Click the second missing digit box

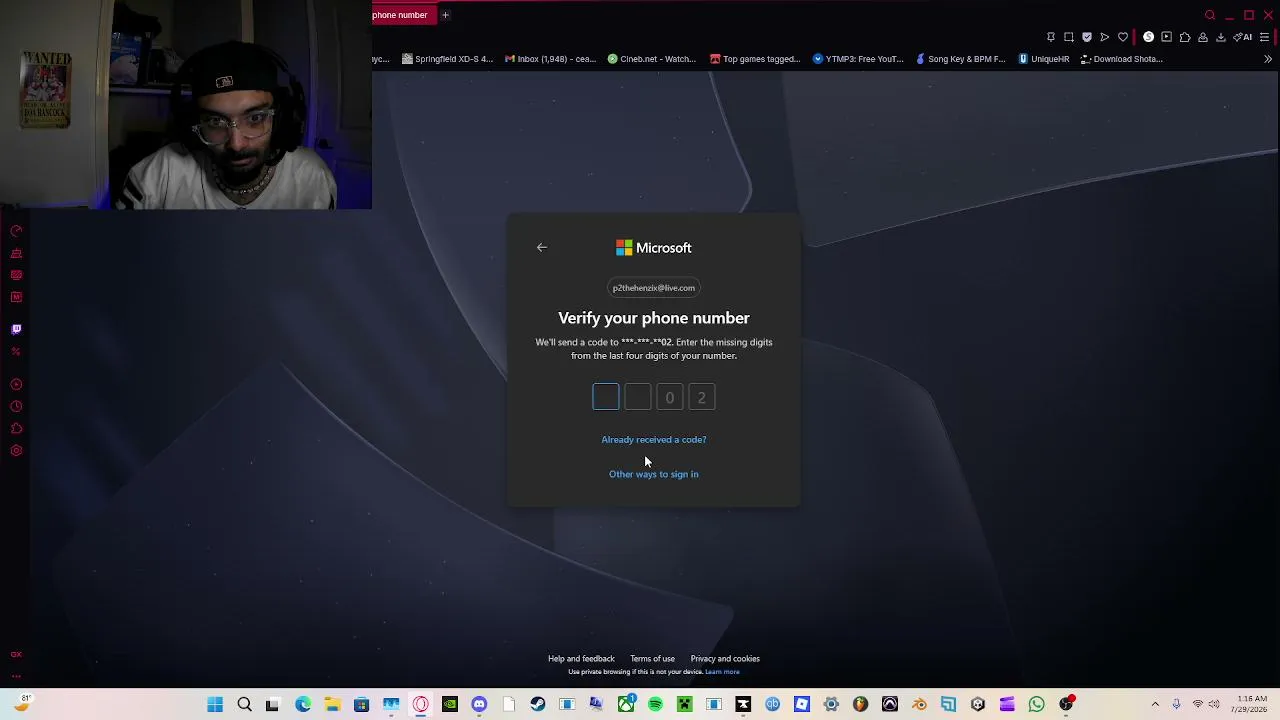click(638, 398)
